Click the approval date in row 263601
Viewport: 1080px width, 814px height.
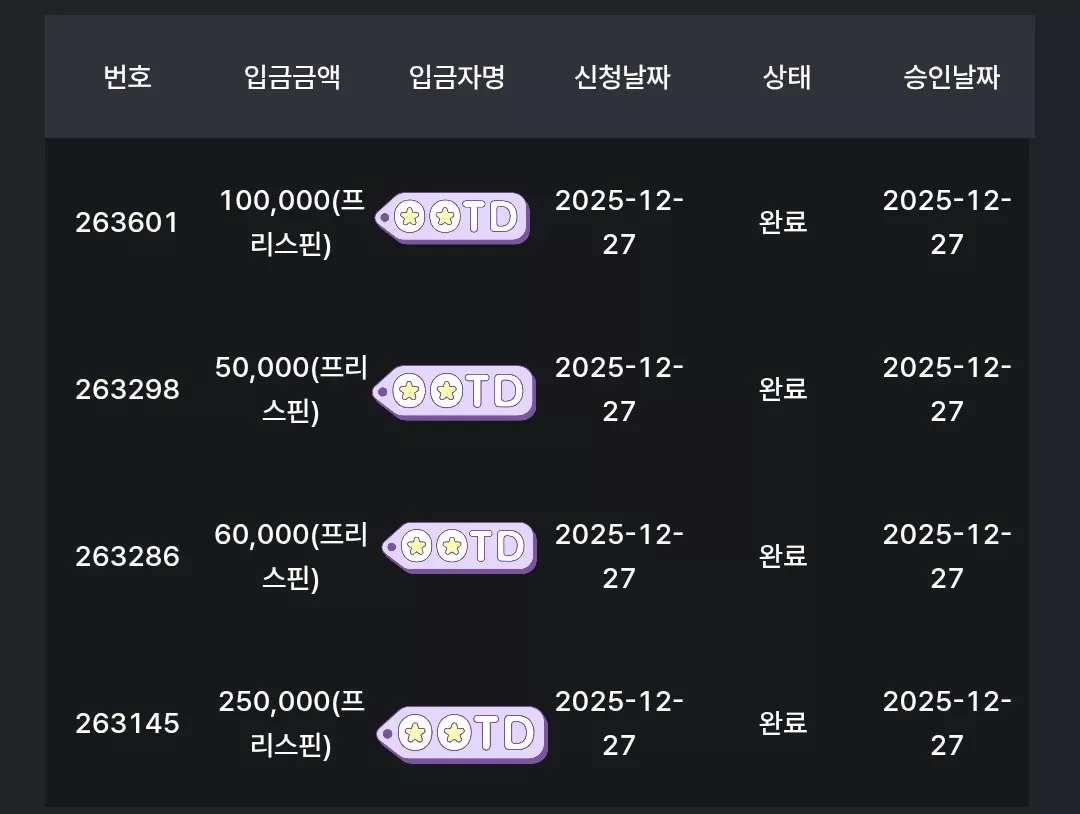(947, 222)
